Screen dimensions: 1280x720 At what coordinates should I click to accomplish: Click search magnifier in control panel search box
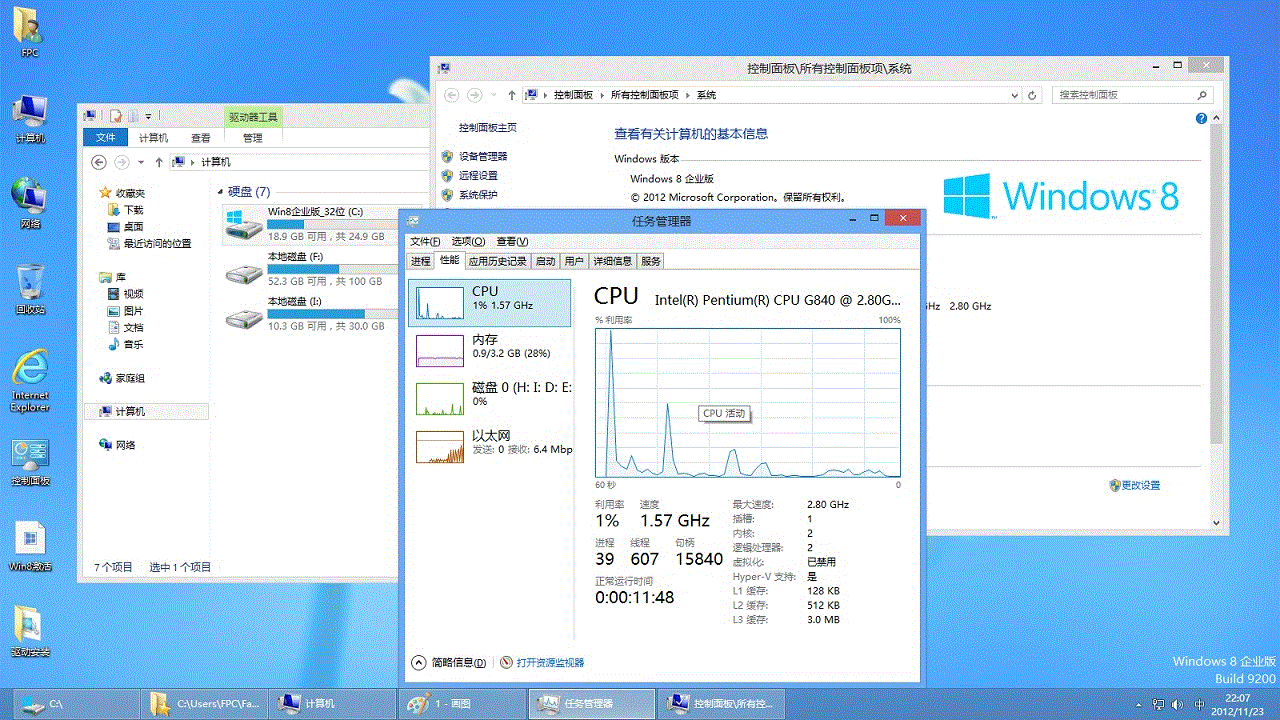click(x=1202, y=95)
